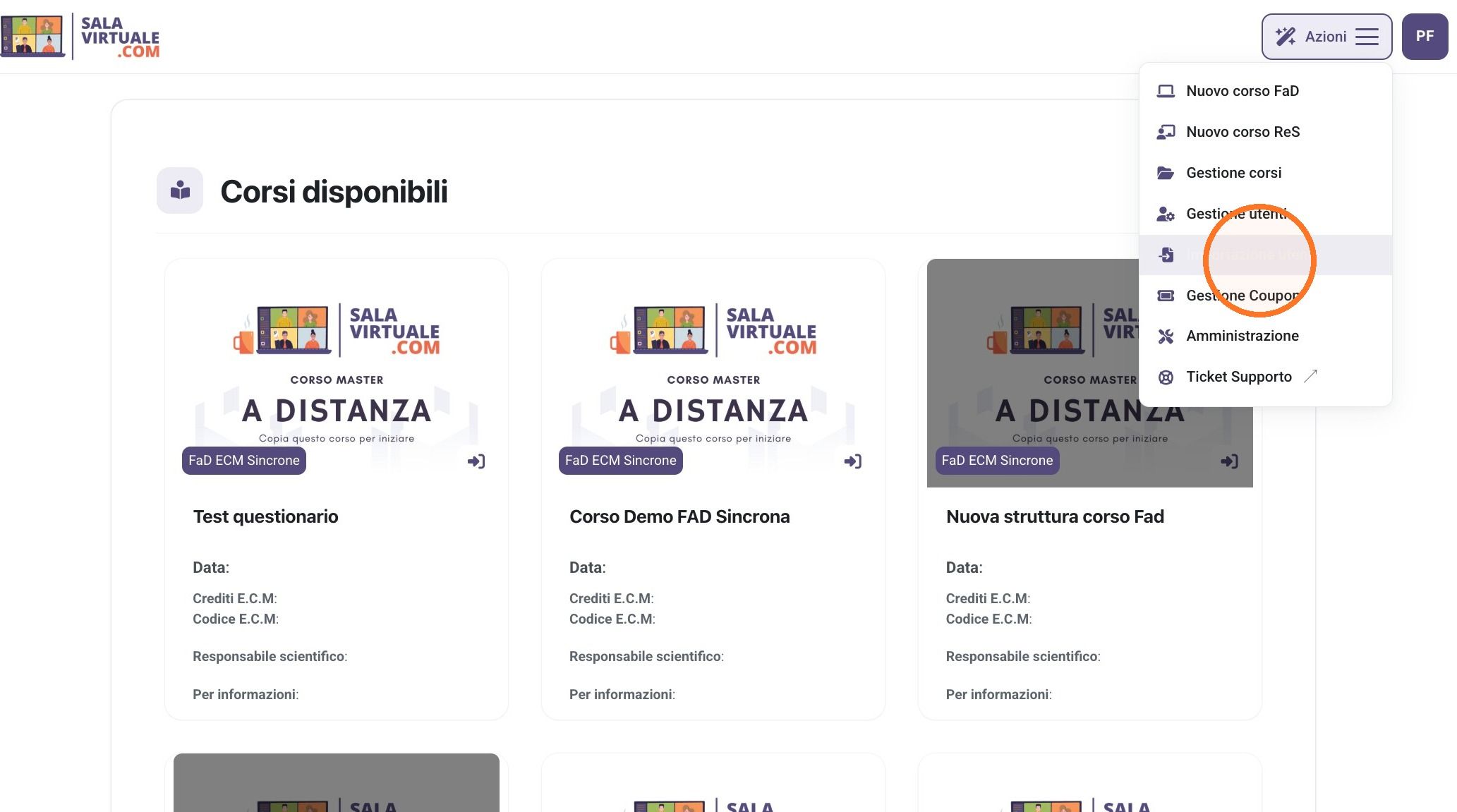1457x812 pixels.
Task: Click the Corso Demo FAD Sincrona thumbnail
Action: 713,373
